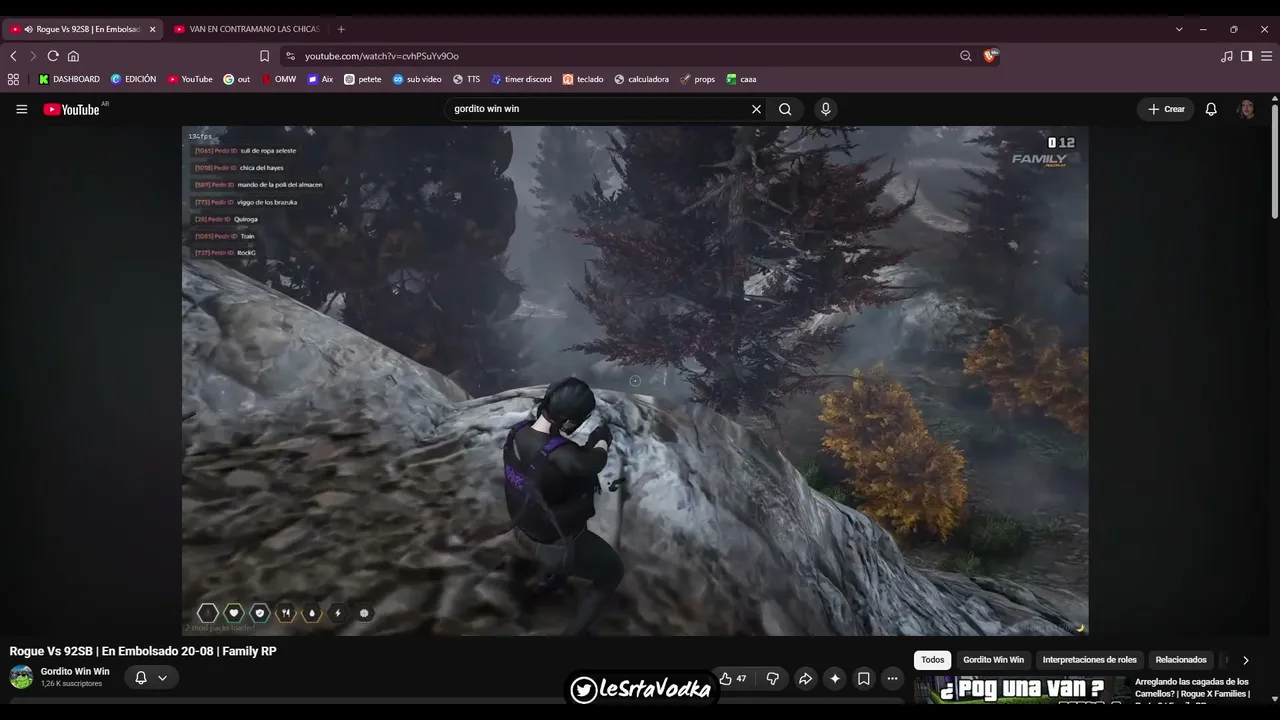The image size is (1280, 720).
Task: Open the teclado bookmark
Action: point(583,79)
